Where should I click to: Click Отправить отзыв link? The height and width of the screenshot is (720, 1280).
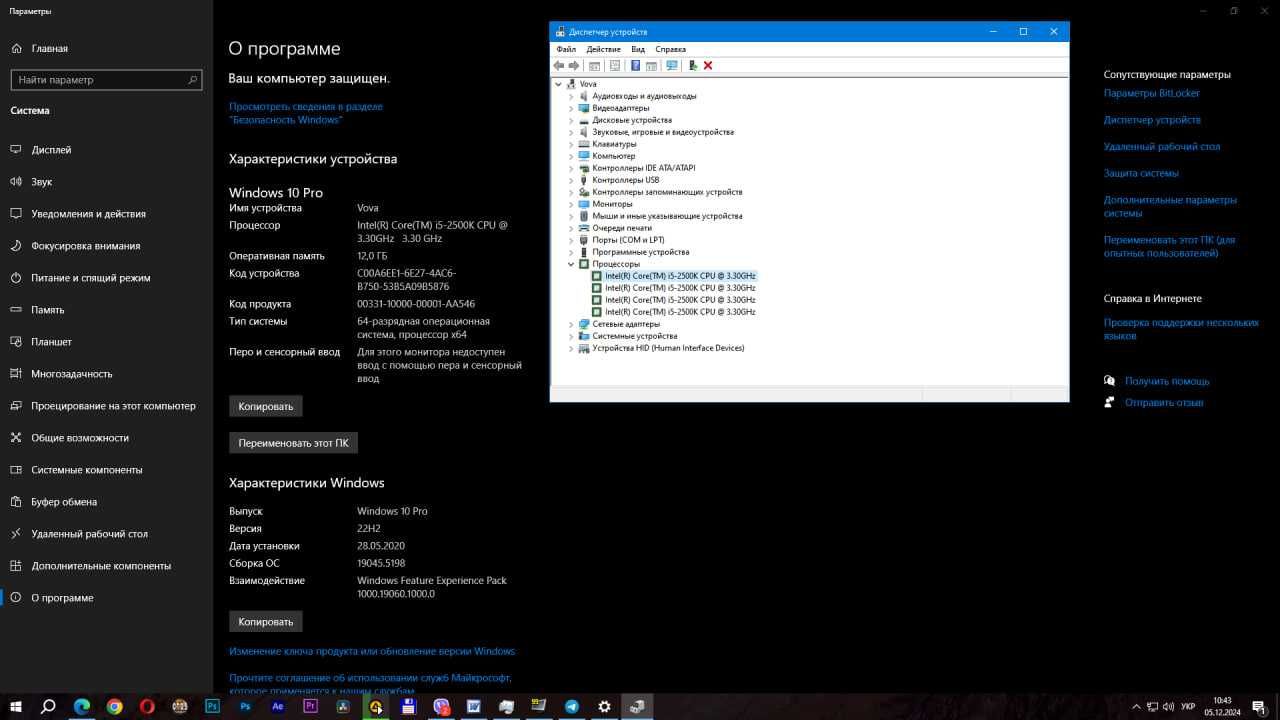[x=1164, y=403]
